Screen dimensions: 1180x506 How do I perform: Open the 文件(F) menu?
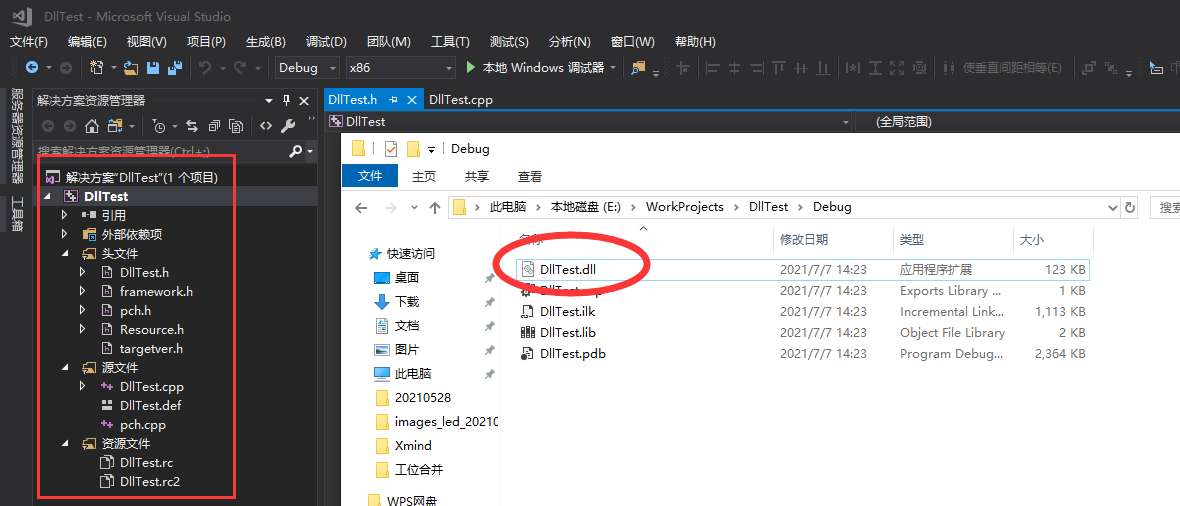29,41
